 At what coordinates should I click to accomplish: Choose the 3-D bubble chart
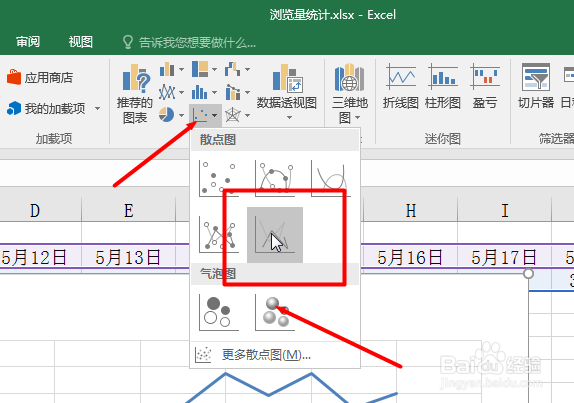[275, 313]
